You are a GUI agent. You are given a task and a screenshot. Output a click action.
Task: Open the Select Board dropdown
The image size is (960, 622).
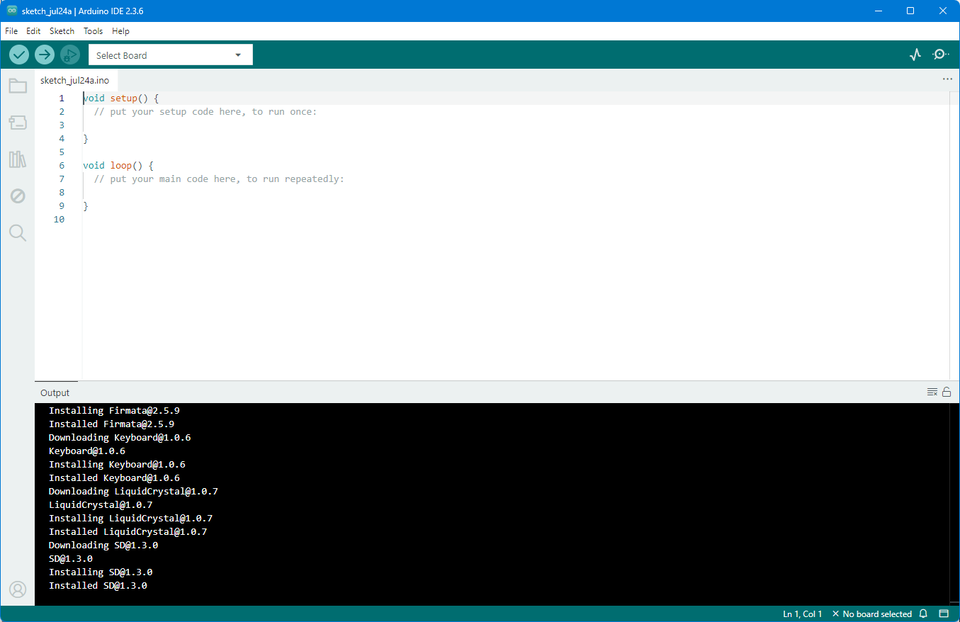[169, 54]
